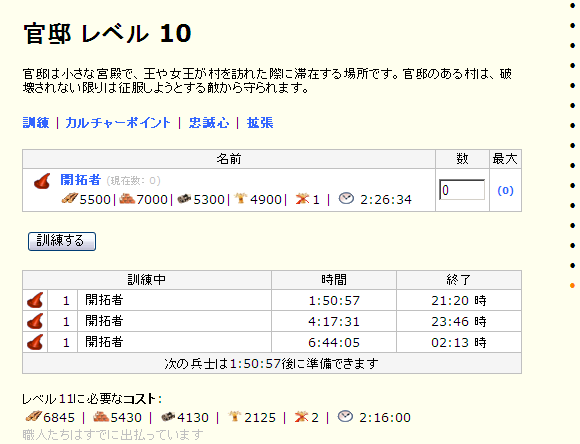
Task: Click lumber icon next to 6845
Action: point(33,417)
